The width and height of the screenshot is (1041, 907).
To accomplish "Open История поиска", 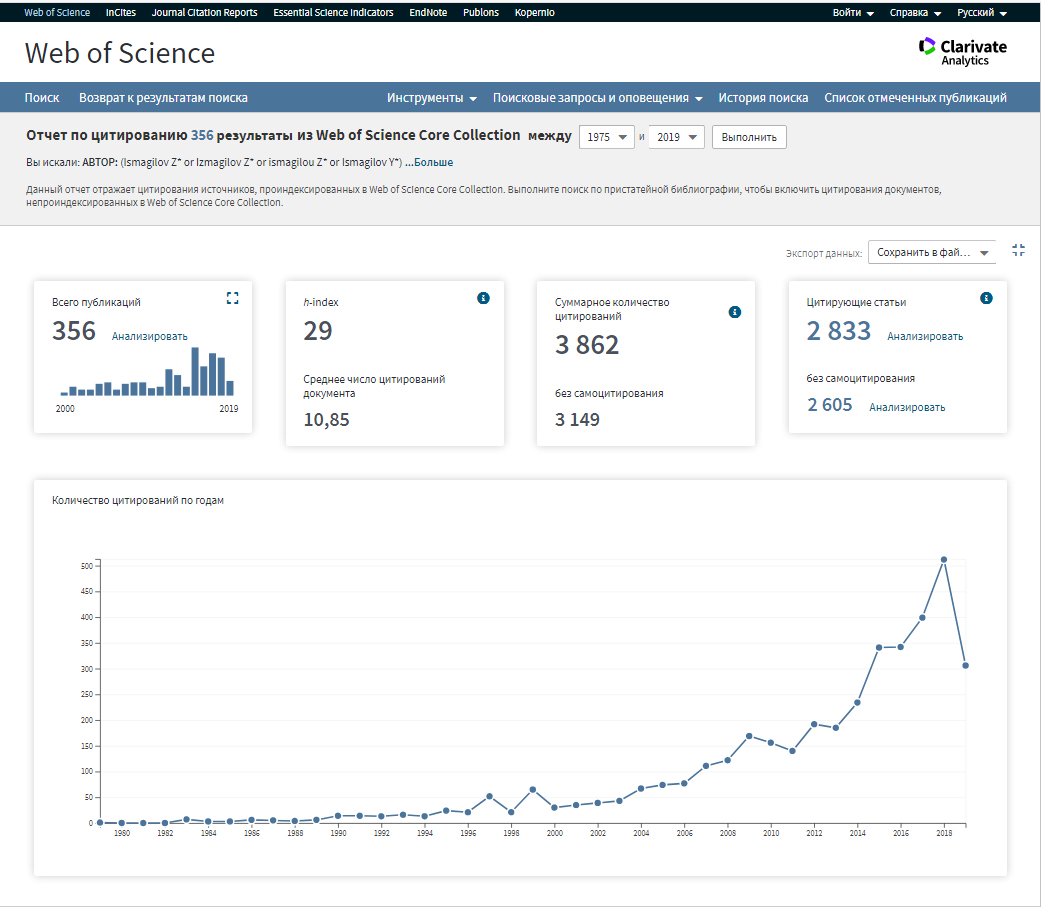I will 763,98.
